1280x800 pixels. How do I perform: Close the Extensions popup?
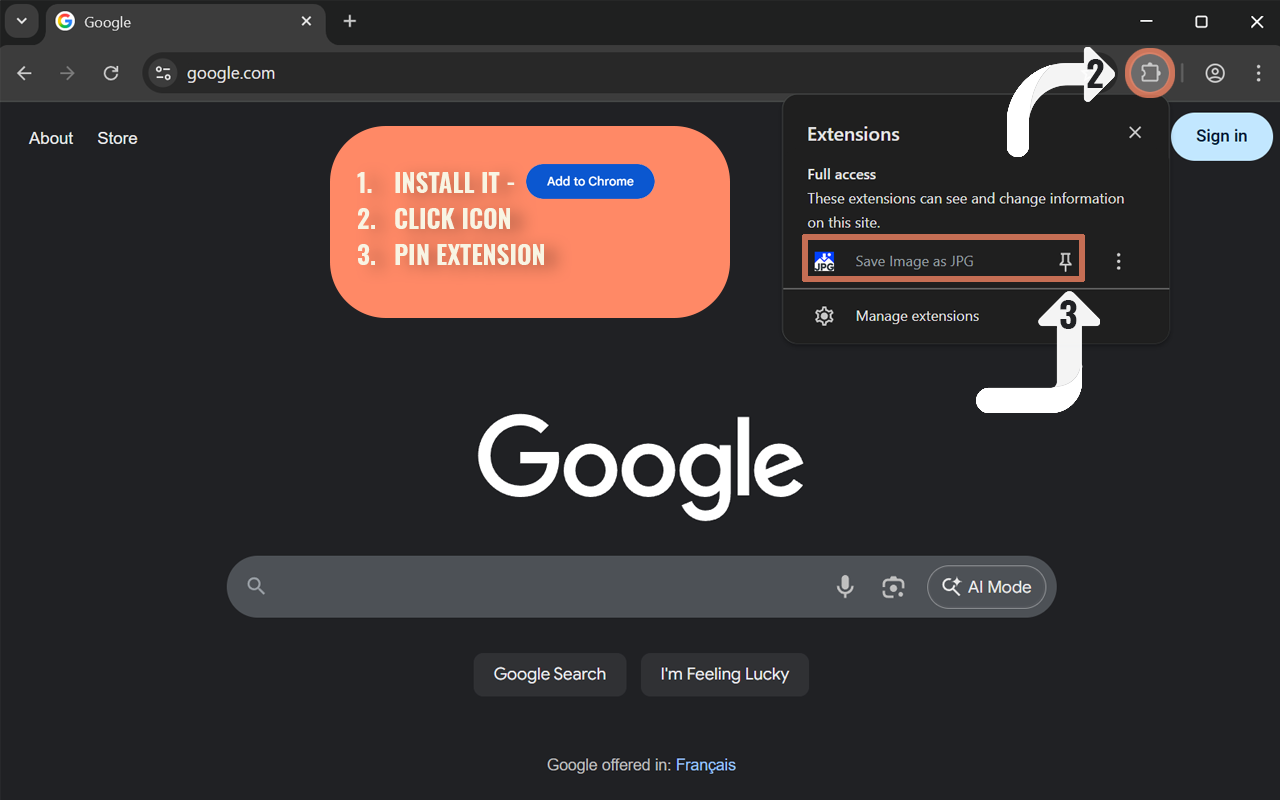click(1135, 133)
